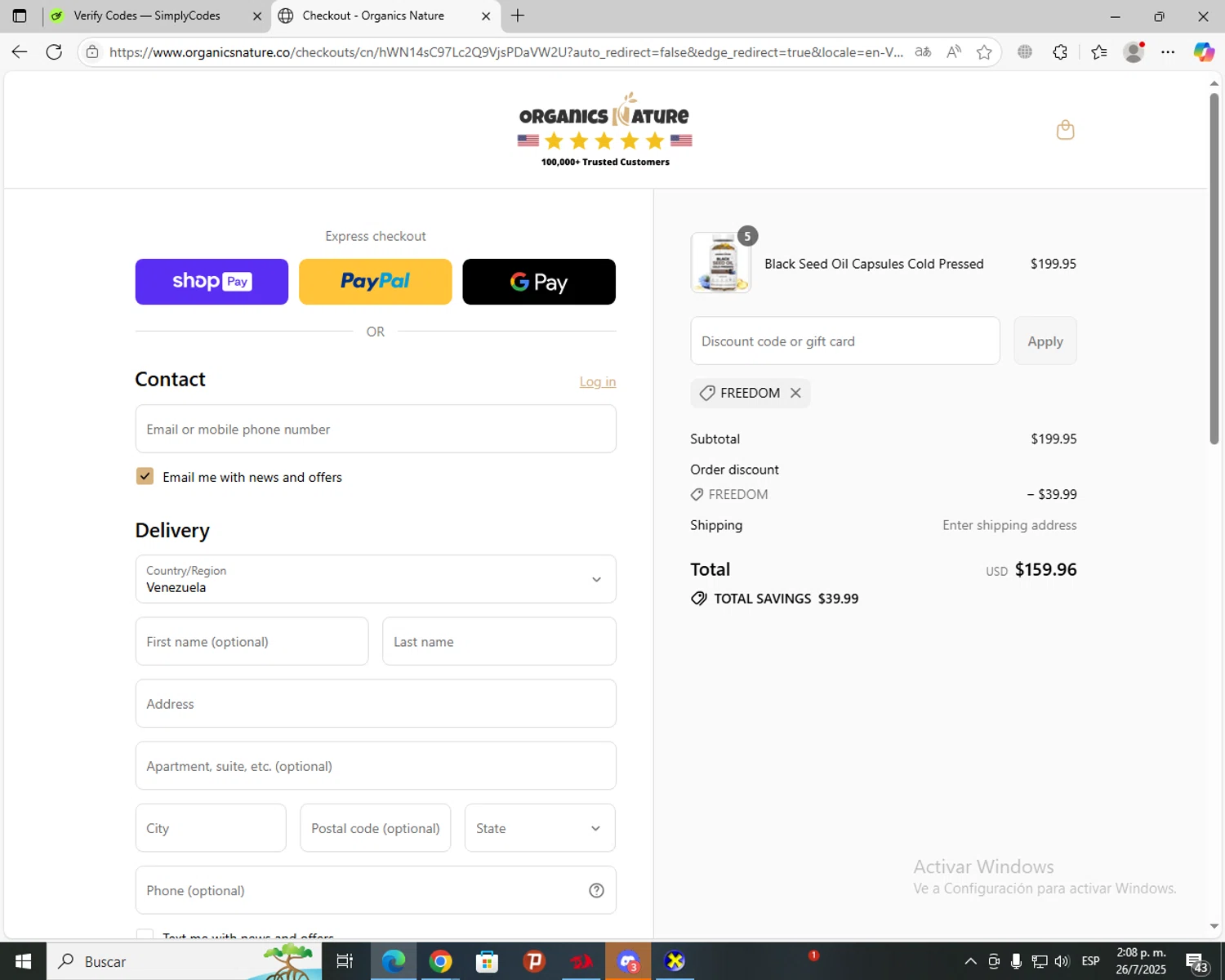
Task: Click the Address input field
Action: [x=376, y=703]
